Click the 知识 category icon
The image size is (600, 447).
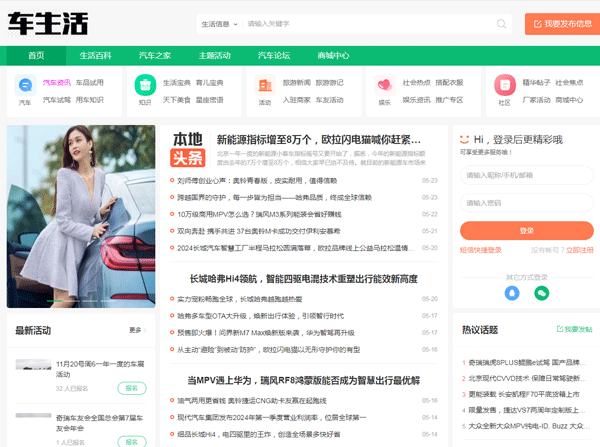(x=145, y=85)
